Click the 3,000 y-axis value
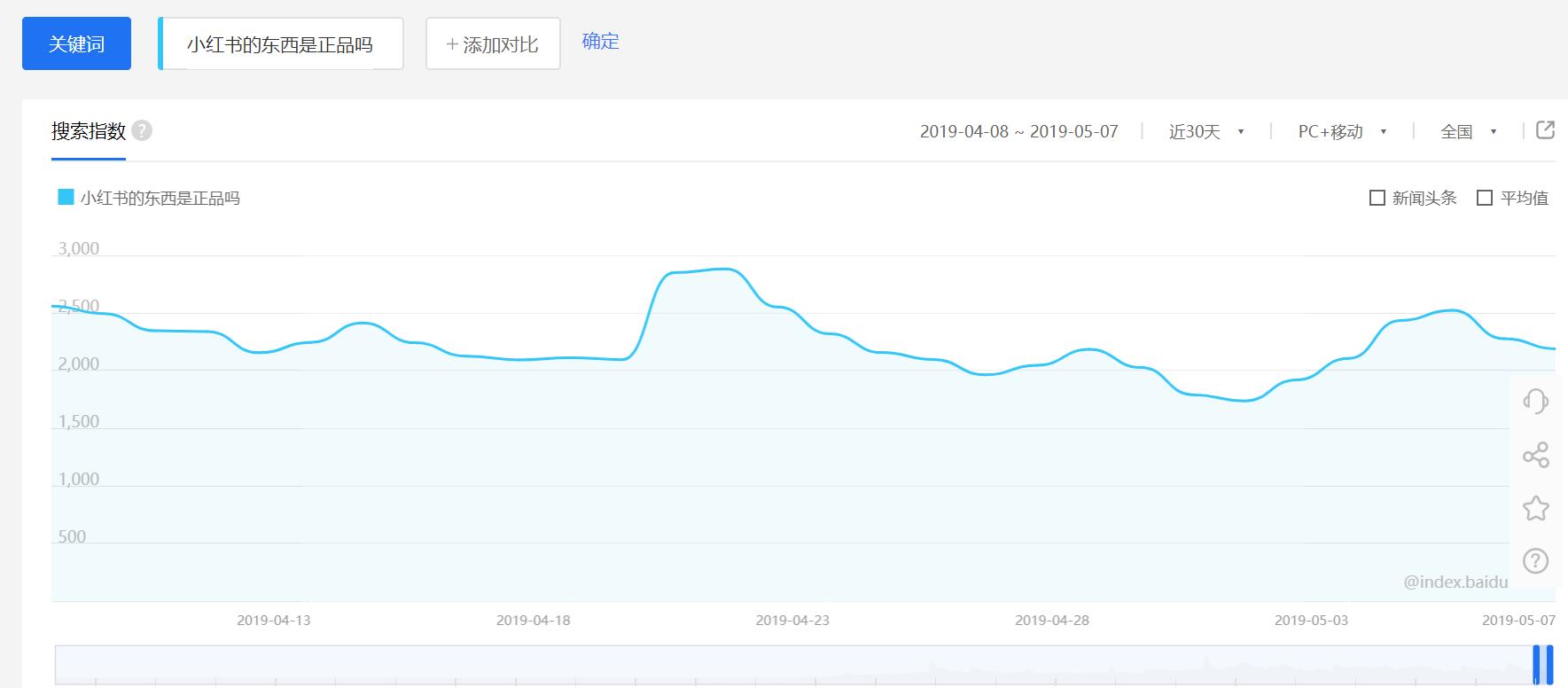 click(79, 248)
